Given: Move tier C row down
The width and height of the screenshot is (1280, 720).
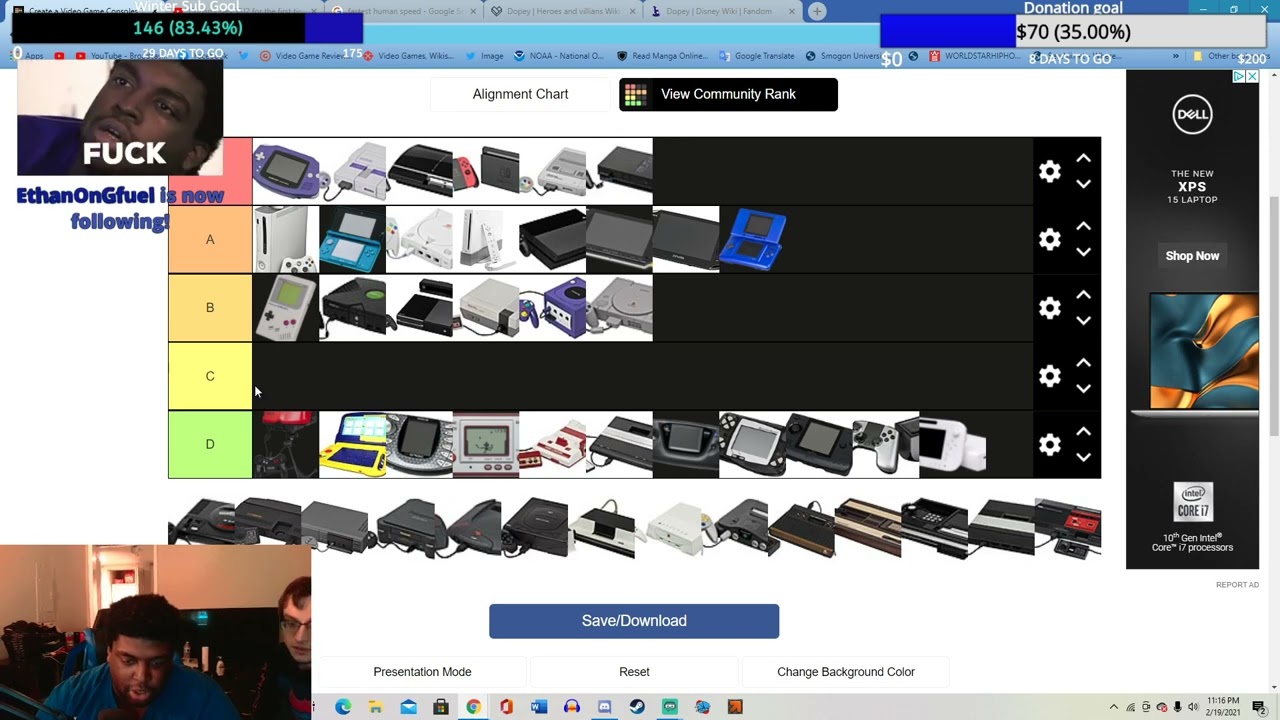Looking at the screenshot, I should (1083, 389).
